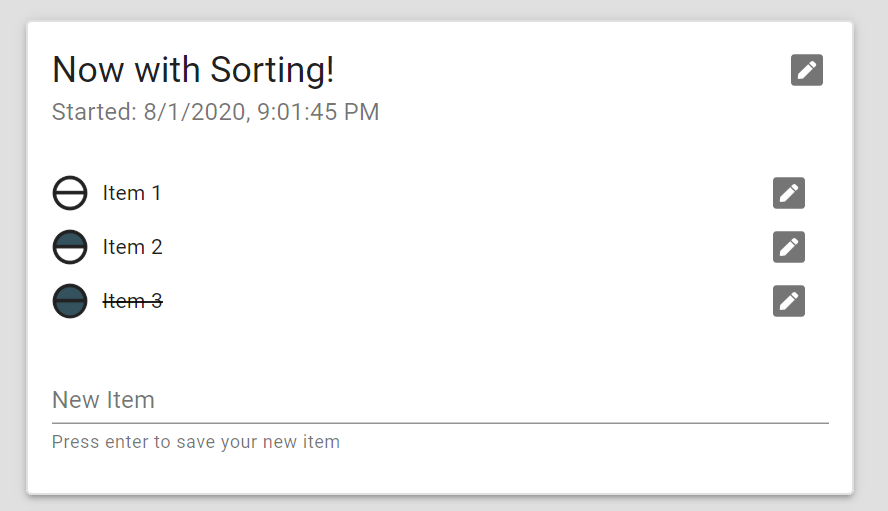Click the edit pencil beside Item 3

pyautogui.click(x=788, y=301)
